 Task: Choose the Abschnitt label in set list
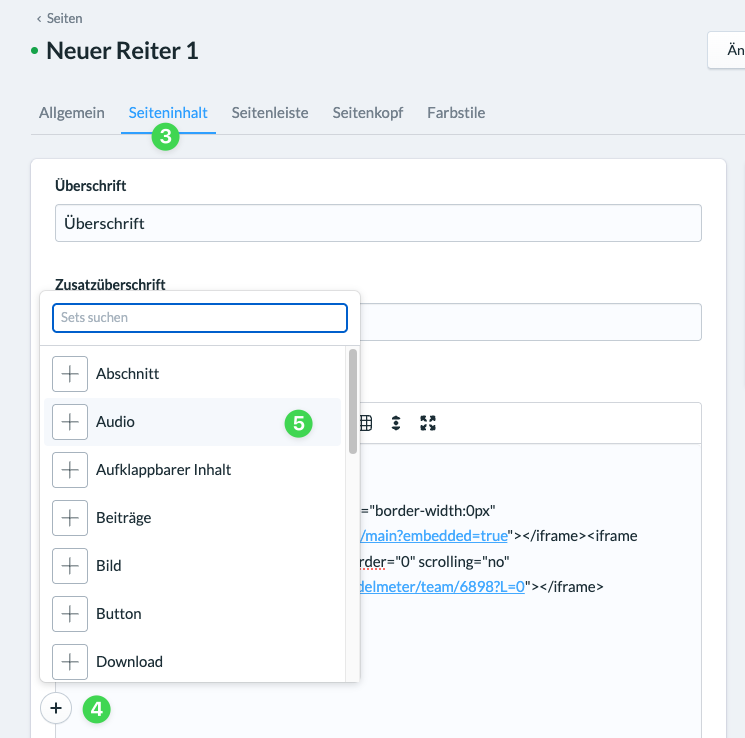point(127,374)
